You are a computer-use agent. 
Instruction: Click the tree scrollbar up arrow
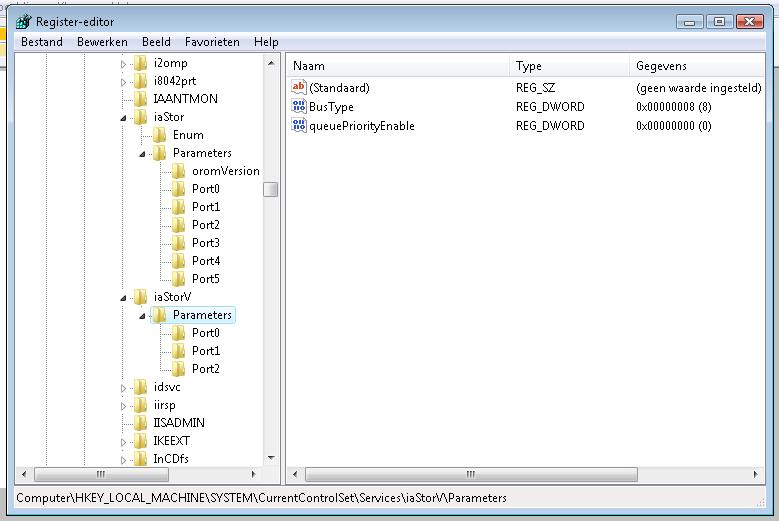[271, 63]
